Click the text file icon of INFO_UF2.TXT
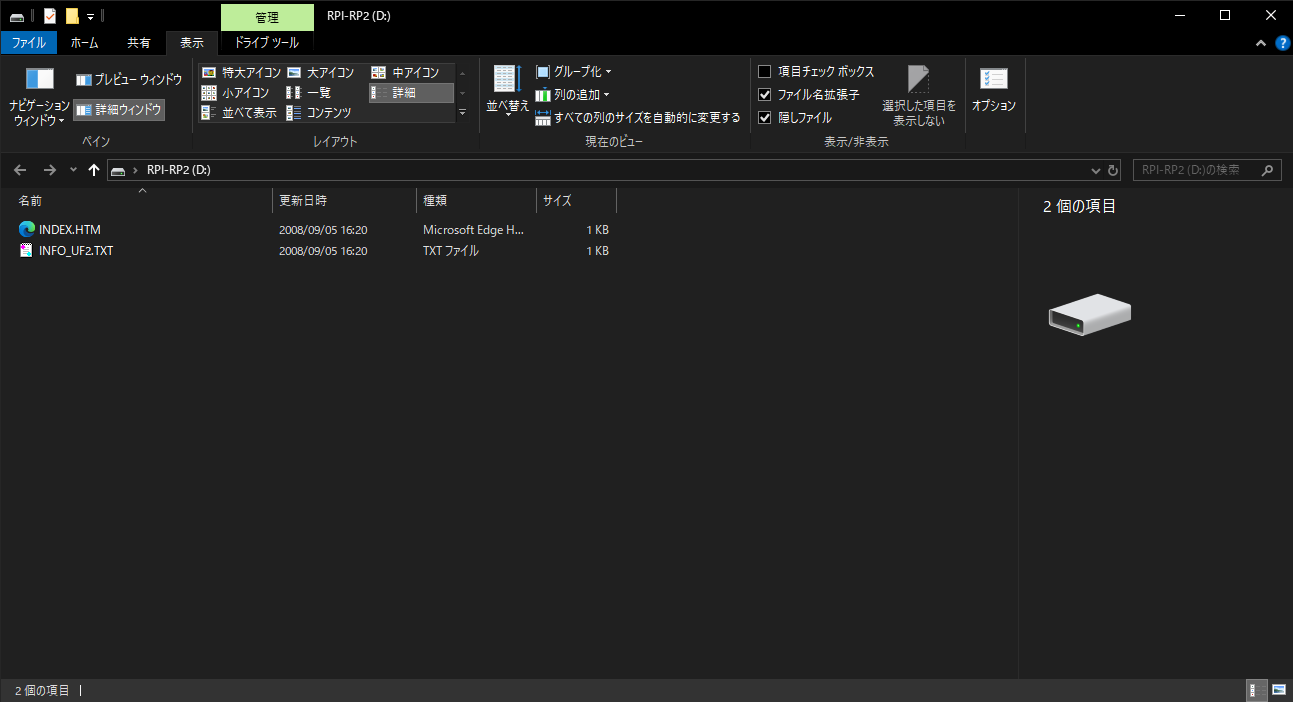Viewport: 1293px width, 702px height. (x=27, y=251)
